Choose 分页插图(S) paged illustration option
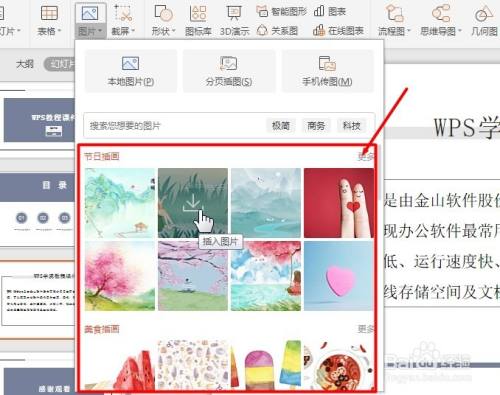Image resolution: width=500 pixels, height=395 pixels. [x=229, y=71]
